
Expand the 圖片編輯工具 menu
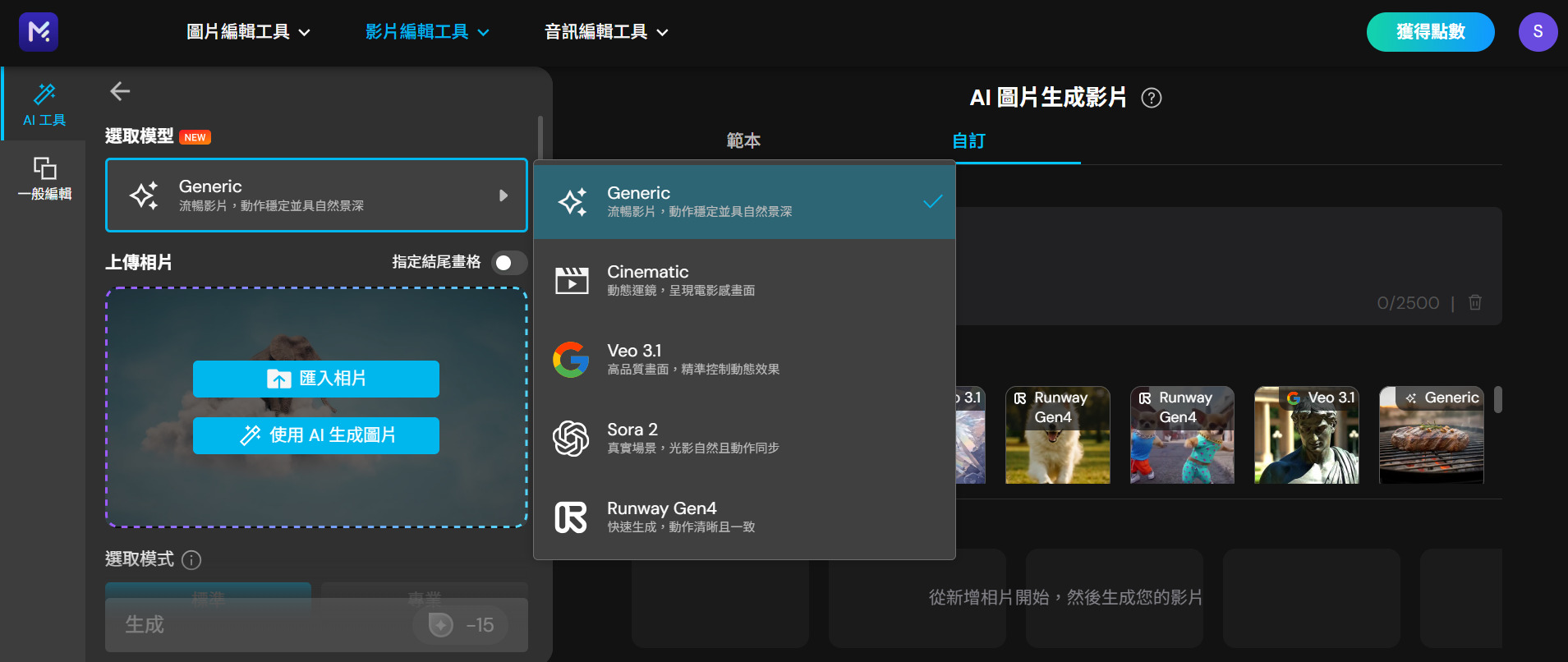[x=248, y=32]
